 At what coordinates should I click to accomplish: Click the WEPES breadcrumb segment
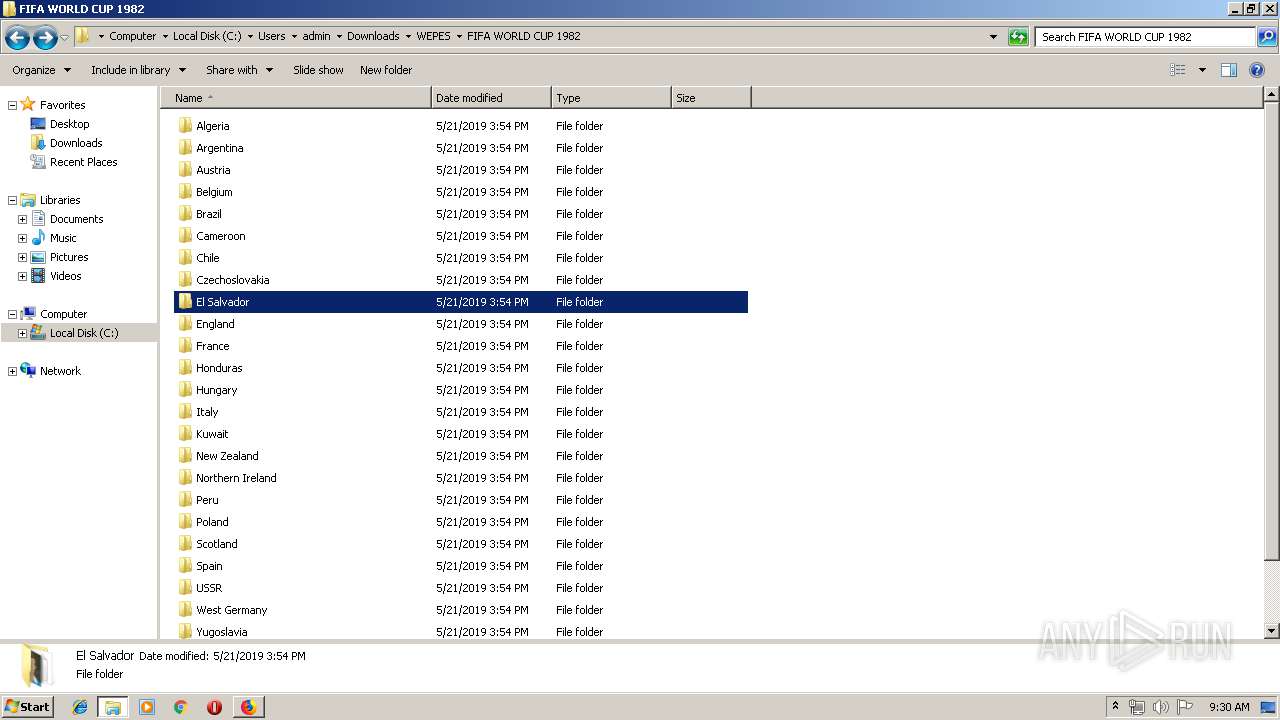(433, 36)
